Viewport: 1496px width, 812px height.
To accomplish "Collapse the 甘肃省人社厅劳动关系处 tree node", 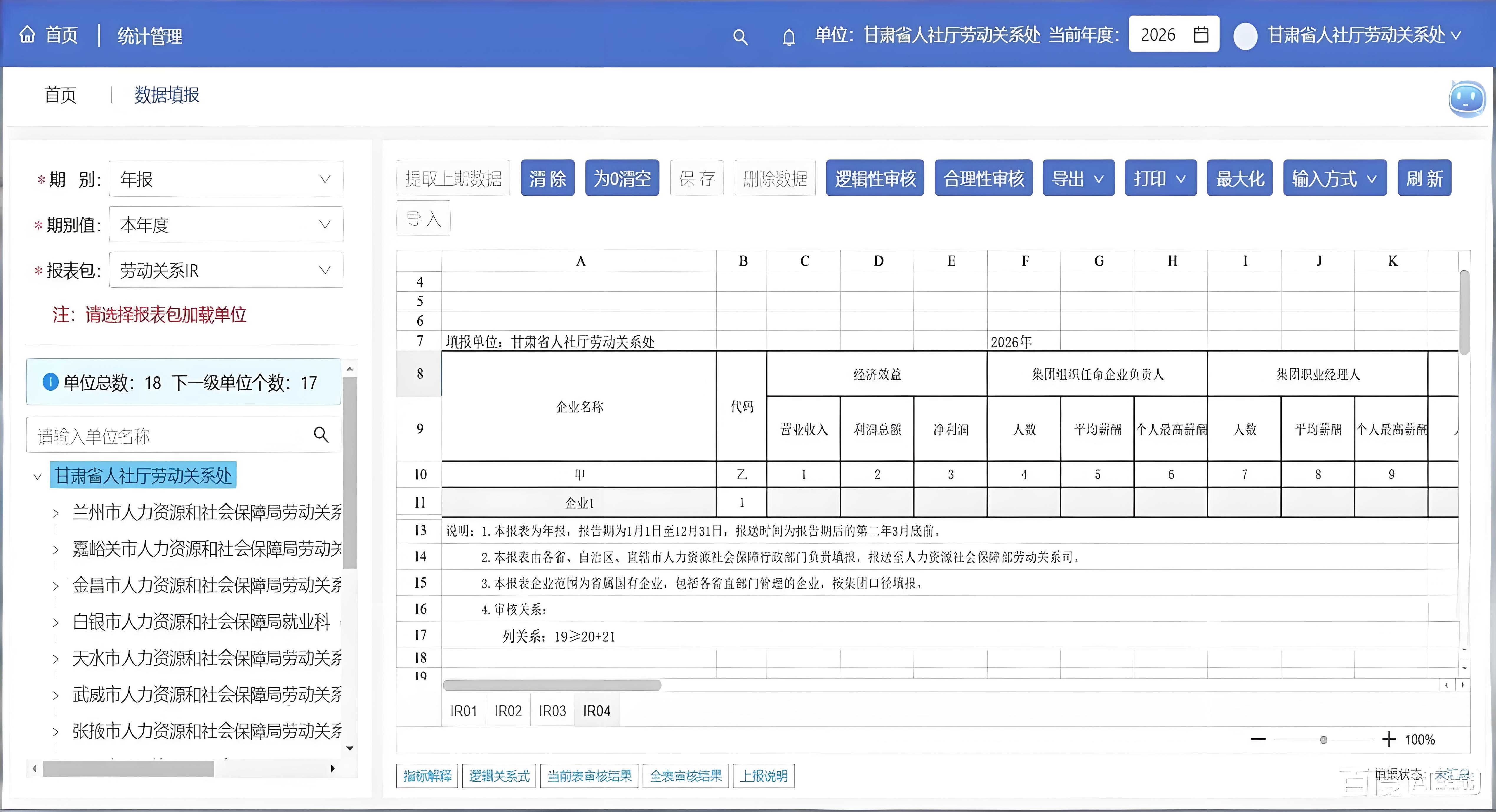I will click(x=37, y=476).
